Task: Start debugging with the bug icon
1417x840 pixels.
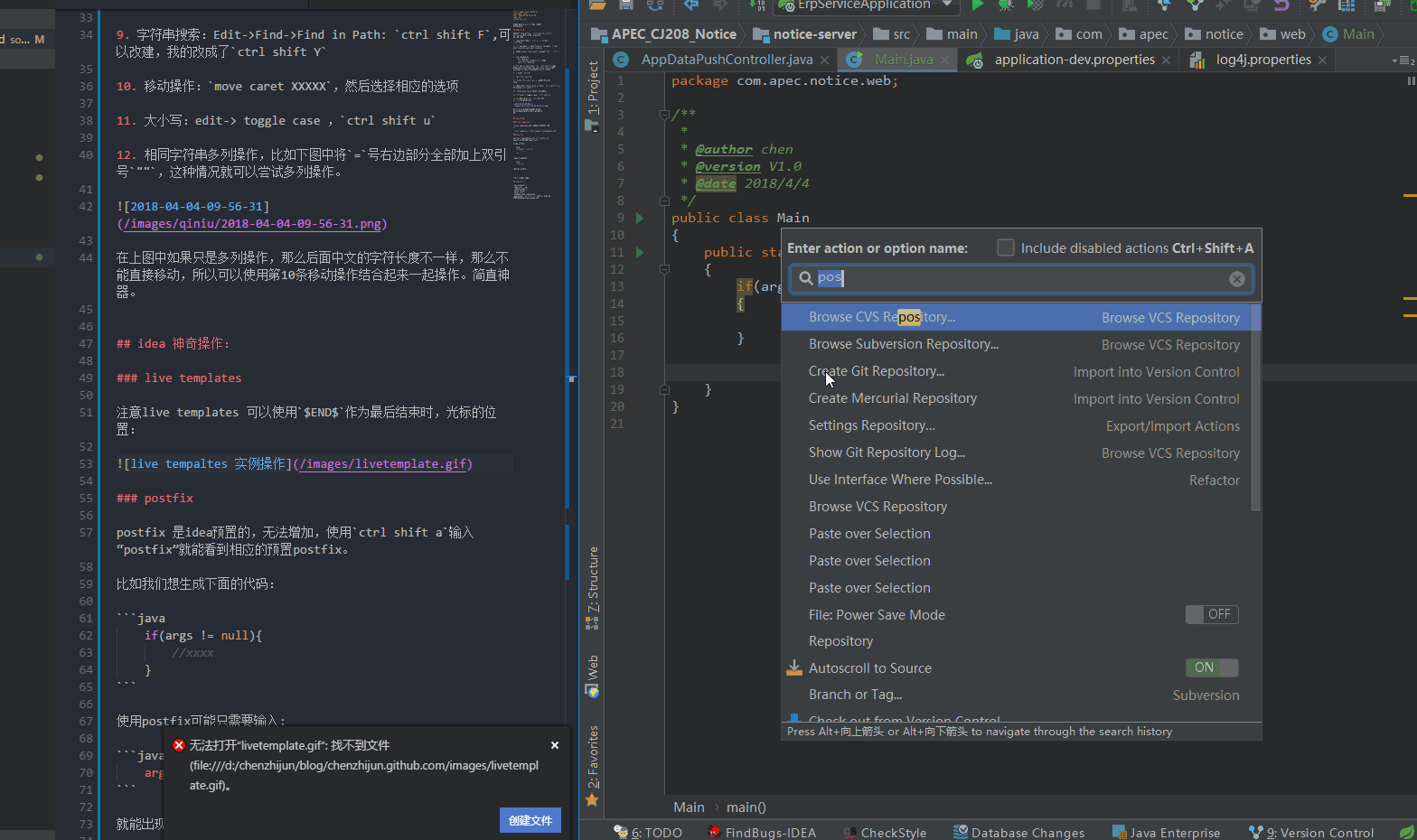Action: click(1006, 5)
